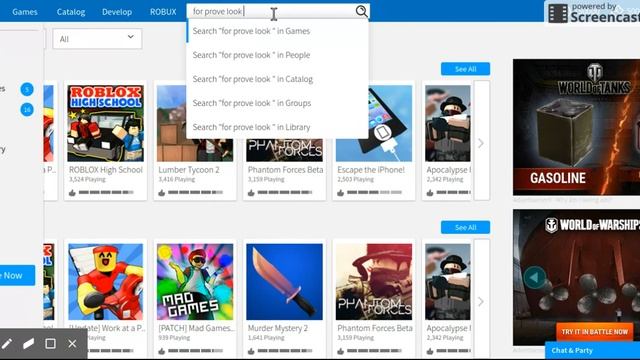The width and height of the screenshot is (640, 360).
Task: Click thumbs-up icon under Mad Games
Action: [x=162, y=351]
